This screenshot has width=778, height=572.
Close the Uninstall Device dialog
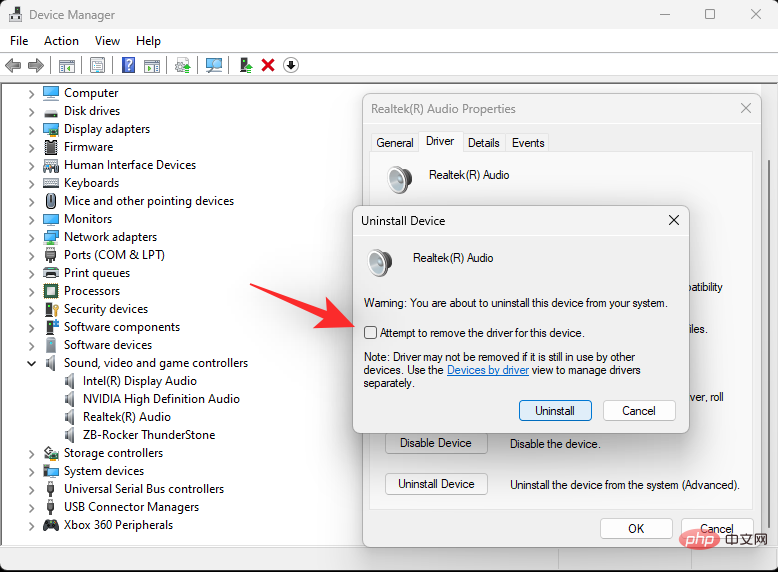click(x=676, y=220)
